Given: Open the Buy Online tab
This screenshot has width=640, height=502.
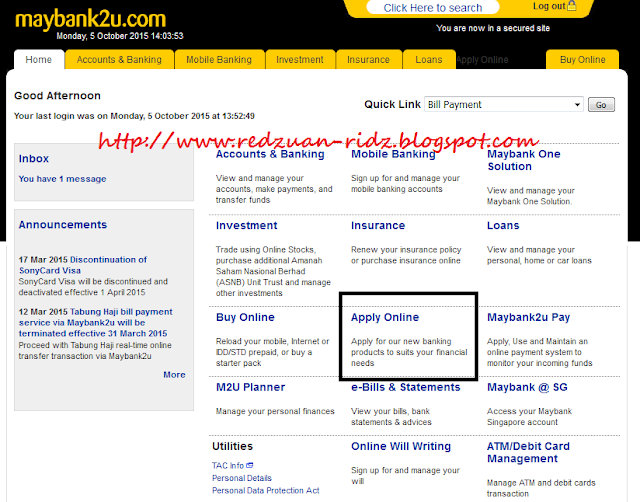Looking at the screenshot, I should [582, 60].
